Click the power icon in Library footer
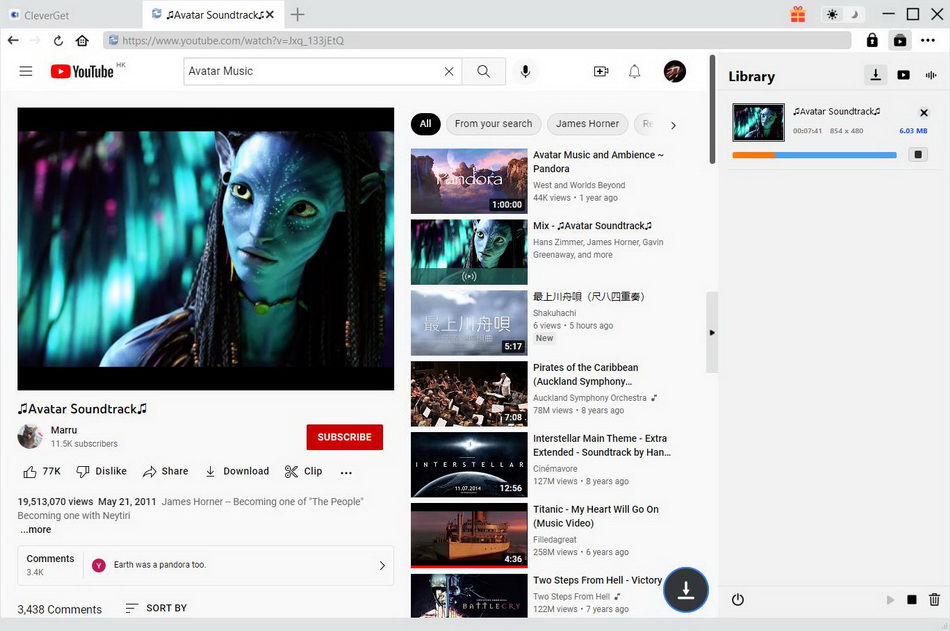 point(738,600)
